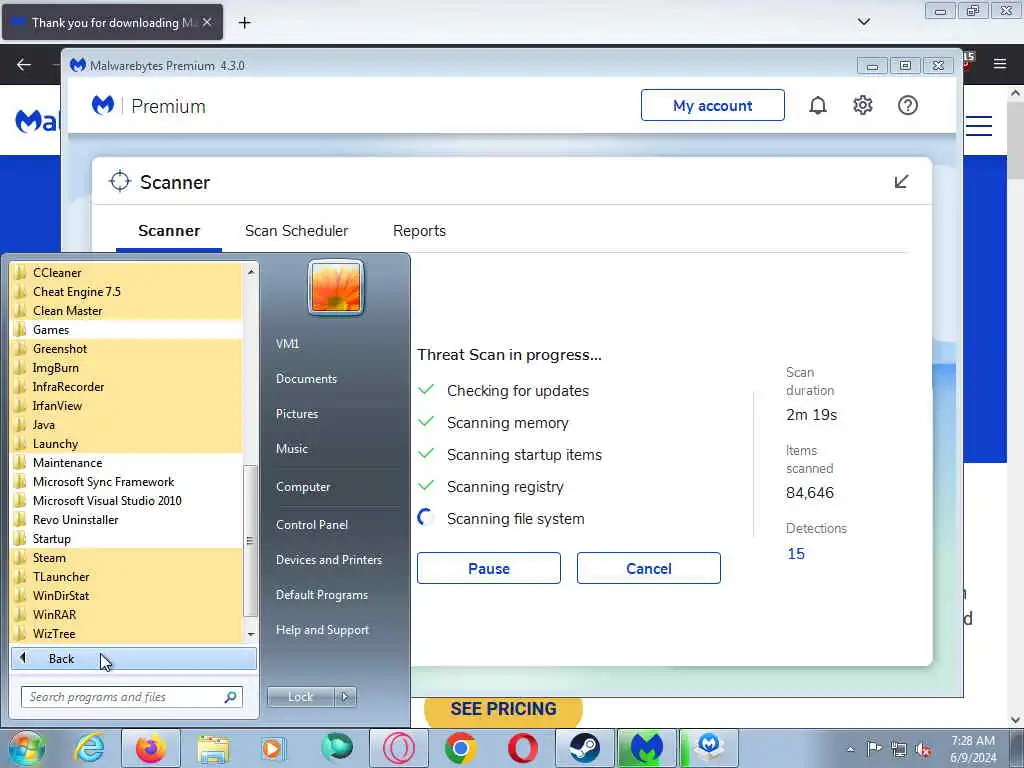Open Control Panel from Start menu

312,524
